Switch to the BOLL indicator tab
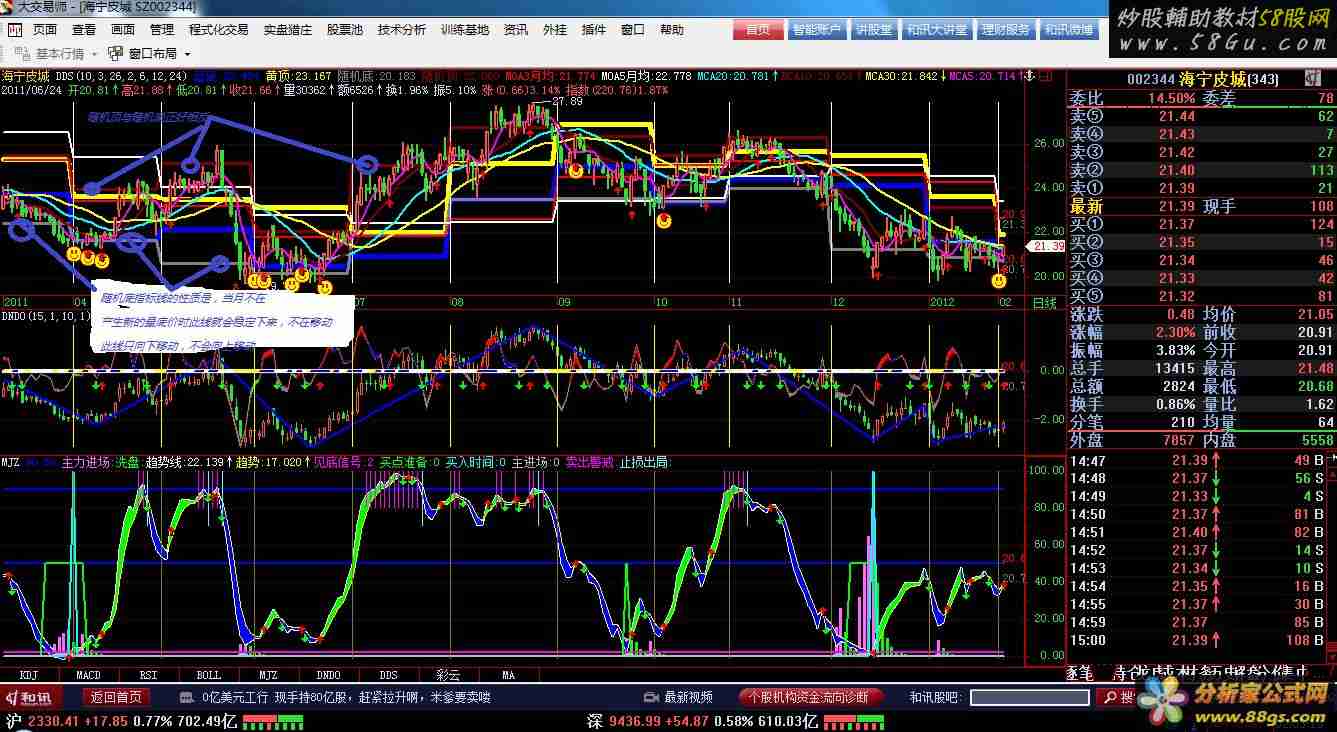Viewport: 1337px width, 732px height. click(x=208, y=675)
